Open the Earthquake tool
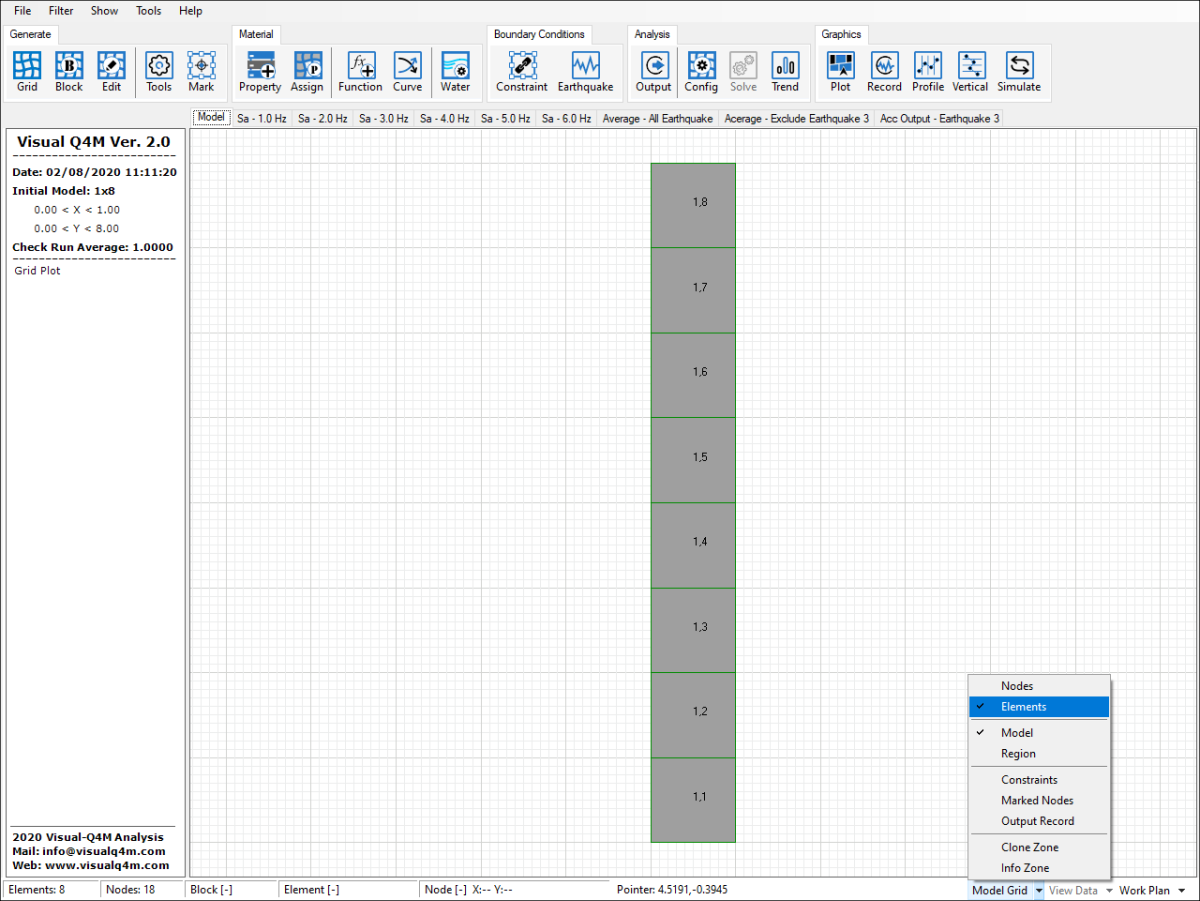 [x=586, y=72]
